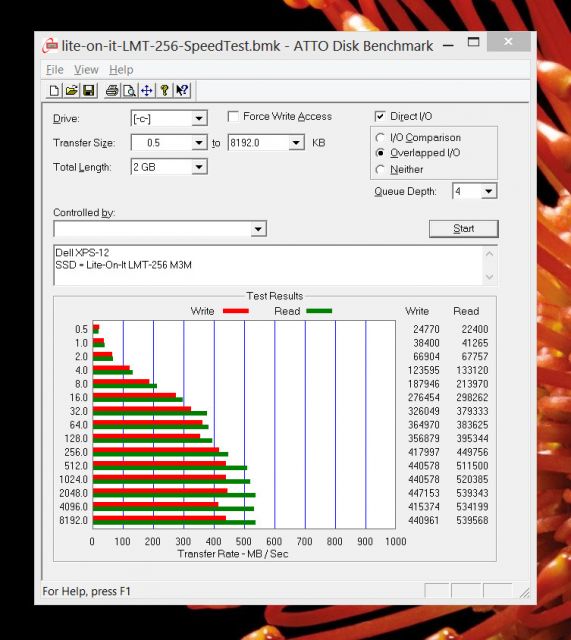Choose the Neither radio option
Image resolution: width=571 pixels, height=640 pixels.
(380, 169)
